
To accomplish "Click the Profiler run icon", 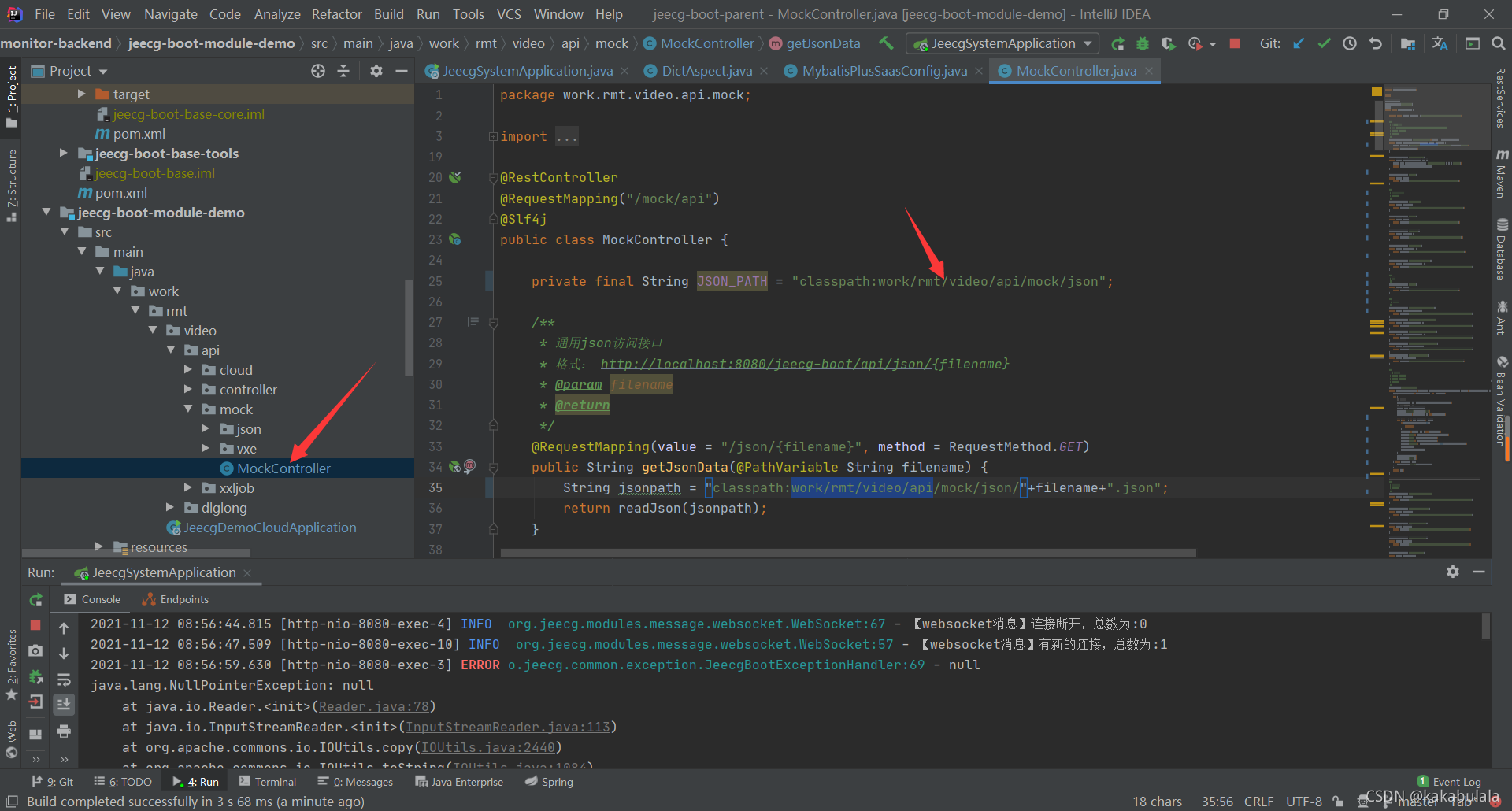I will [1195, 44].
